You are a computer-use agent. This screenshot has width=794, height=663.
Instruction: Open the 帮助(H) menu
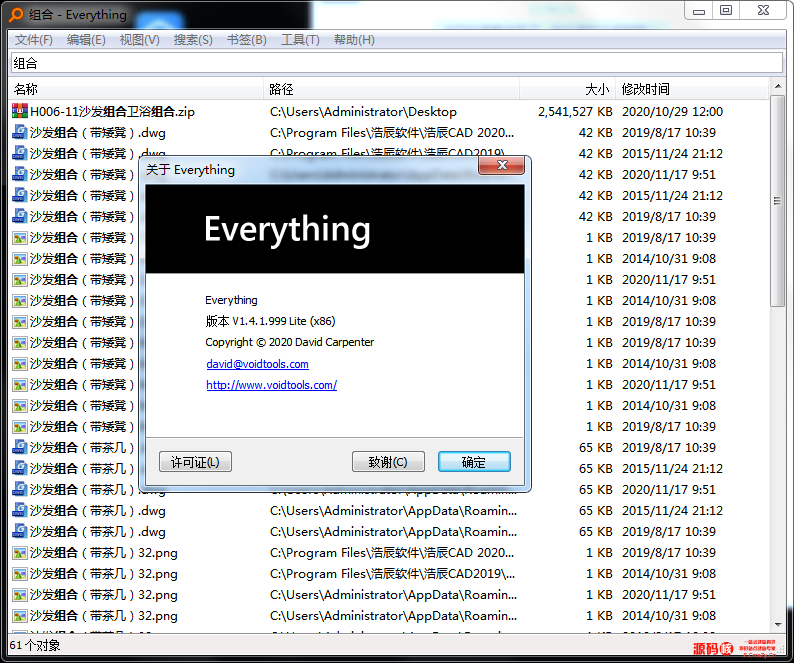354,40
